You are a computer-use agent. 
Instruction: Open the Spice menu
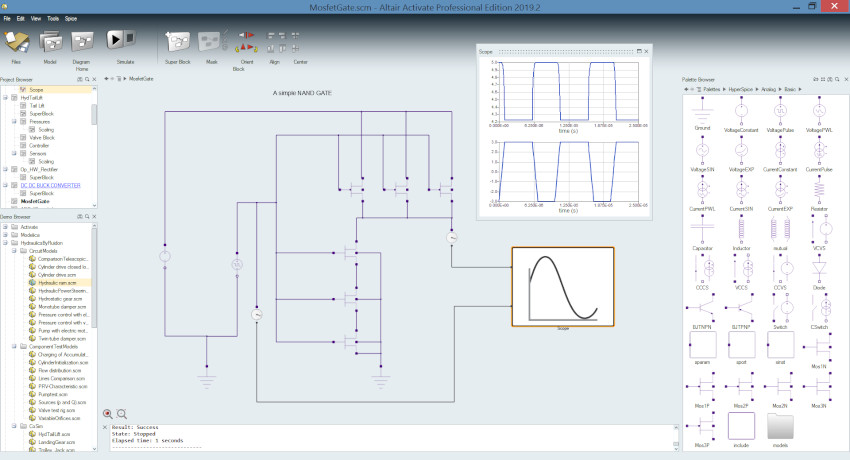click(71, 18)
